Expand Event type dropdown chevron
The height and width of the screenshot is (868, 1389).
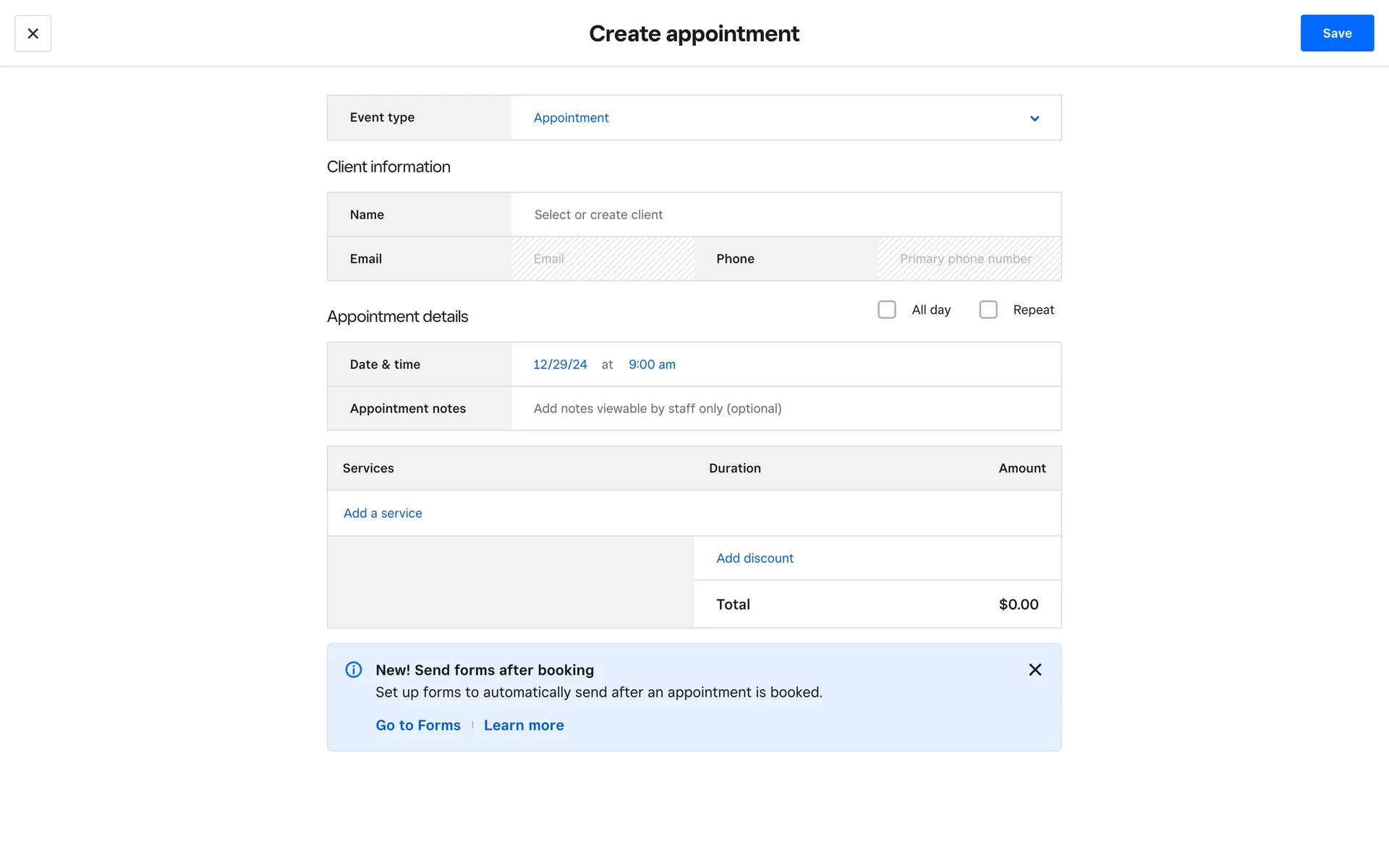(x=1035, y=119)
